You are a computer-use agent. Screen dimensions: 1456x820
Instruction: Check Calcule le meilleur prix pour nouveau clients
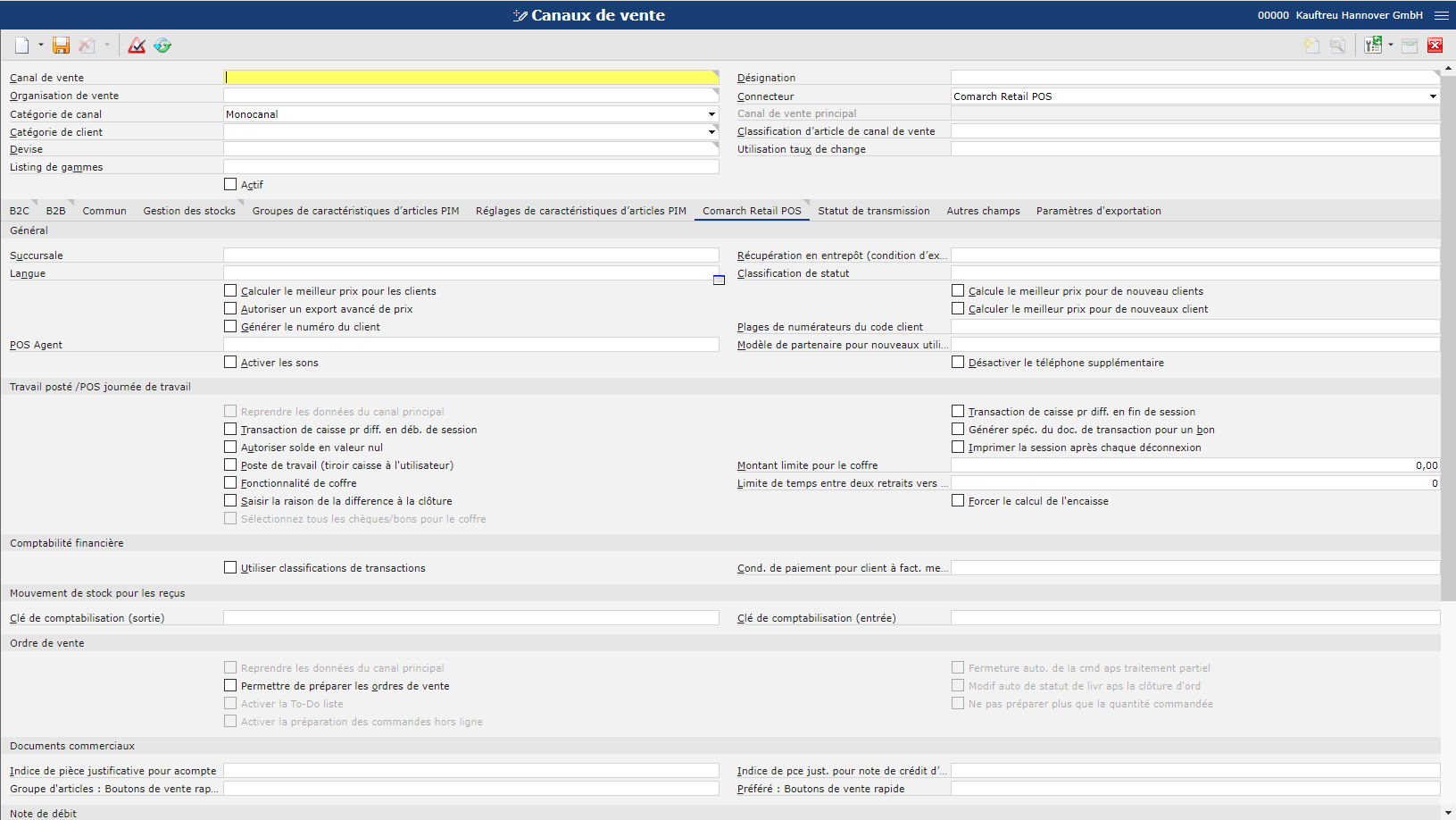[958, 290]
